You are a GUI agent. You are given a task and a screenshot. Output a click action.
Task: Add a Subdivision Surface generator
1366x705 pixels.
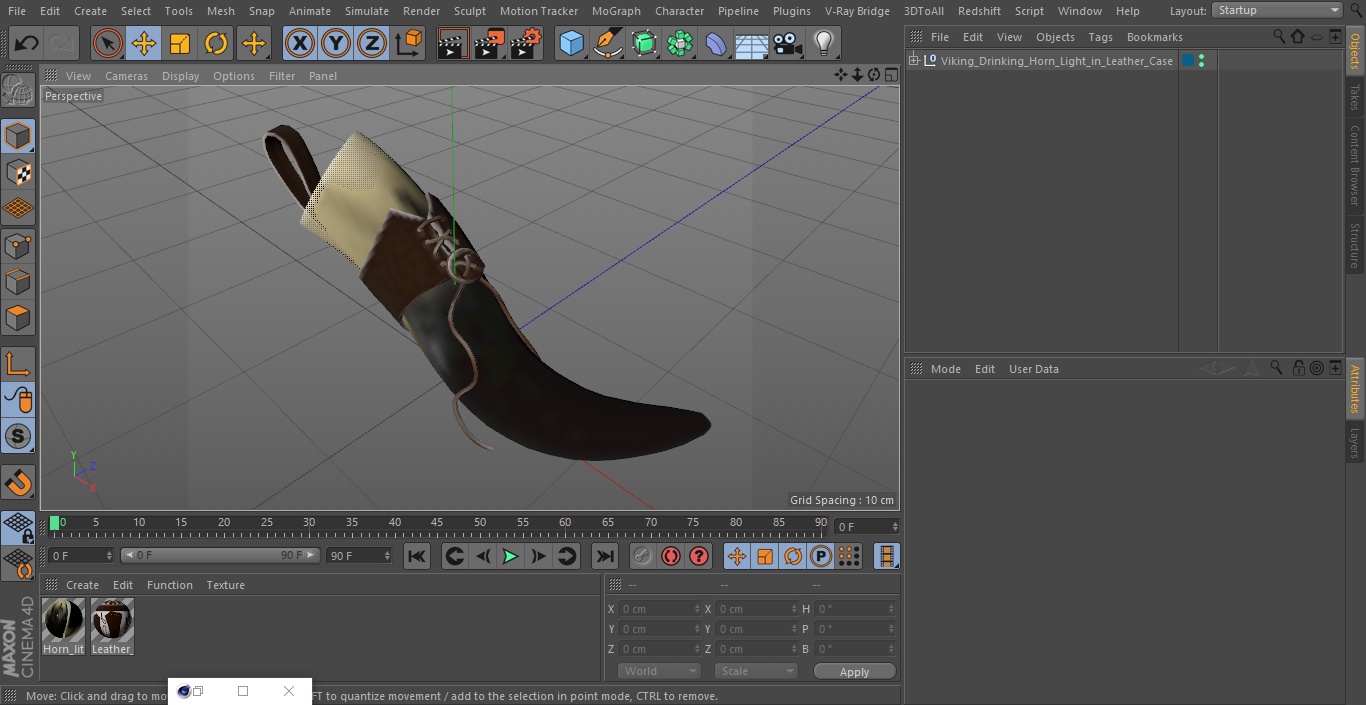coord(644,43)
